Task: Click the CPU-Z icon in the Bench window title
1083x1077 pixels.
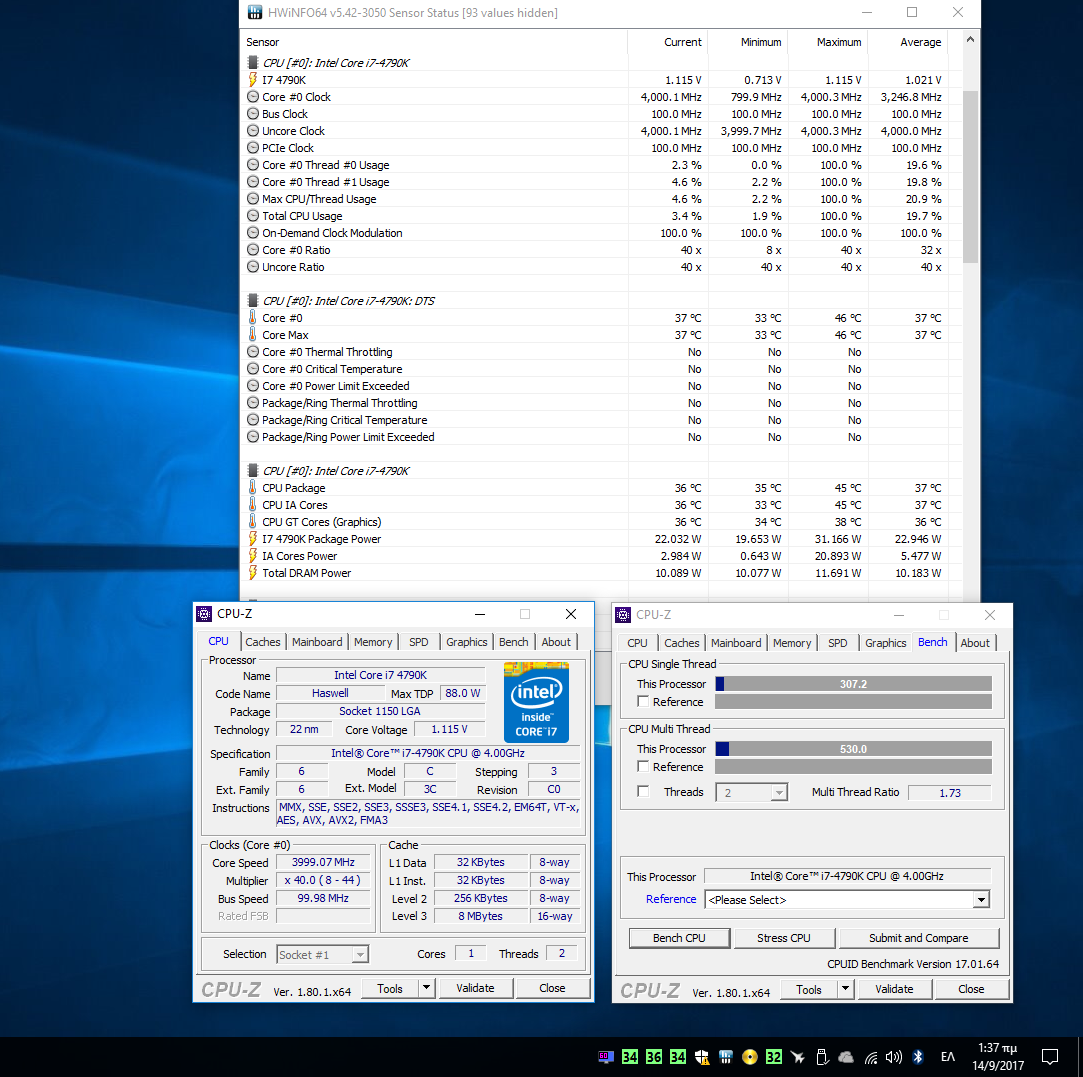Action: click(x=623, y=614)
